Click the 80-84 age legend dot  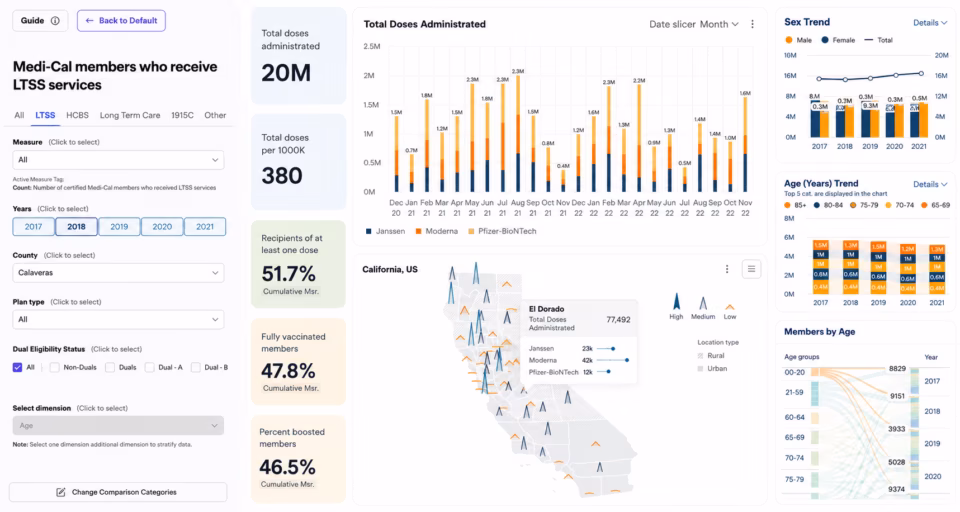pyautogui.click(x=817, y=206)
